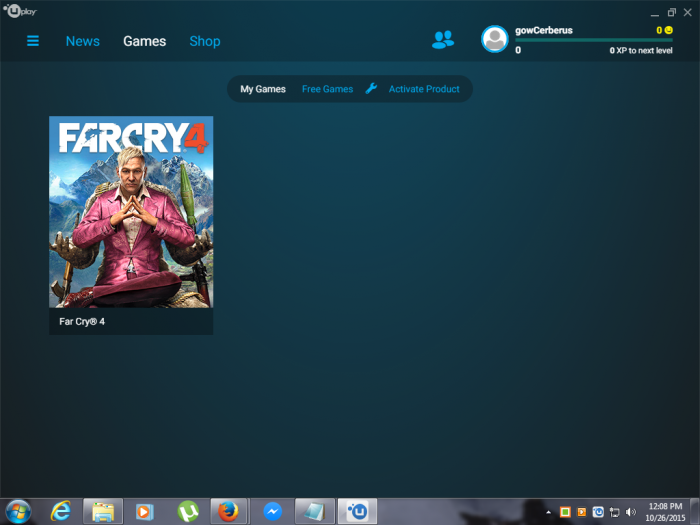Viewport: 700px width, 525px height.
Task: Click the Activate Product link
Action: (x=424, y=89)
